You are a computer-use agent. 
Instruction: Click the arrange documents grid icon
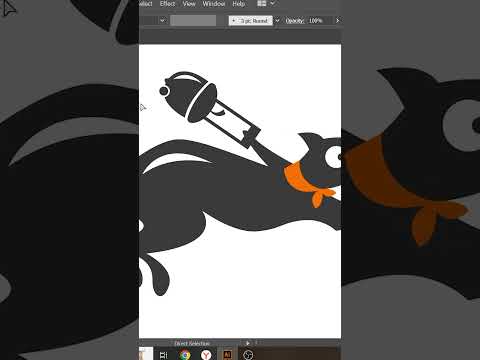[x=262, y=4]
